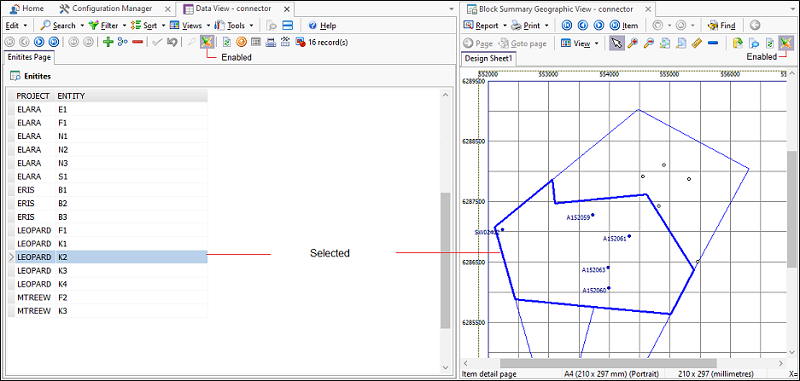Click the PROJECT column header

(x=33, y=96)
